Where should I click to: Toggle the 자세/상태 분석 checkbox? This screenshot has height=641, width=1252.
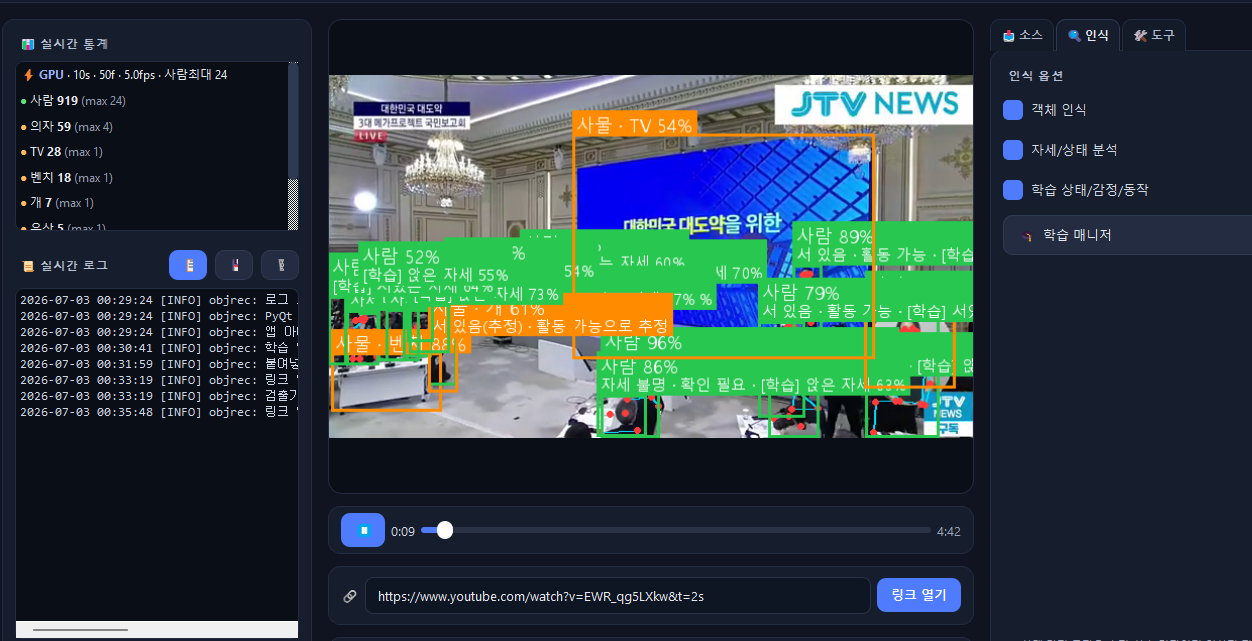[x=1013, y=150]
